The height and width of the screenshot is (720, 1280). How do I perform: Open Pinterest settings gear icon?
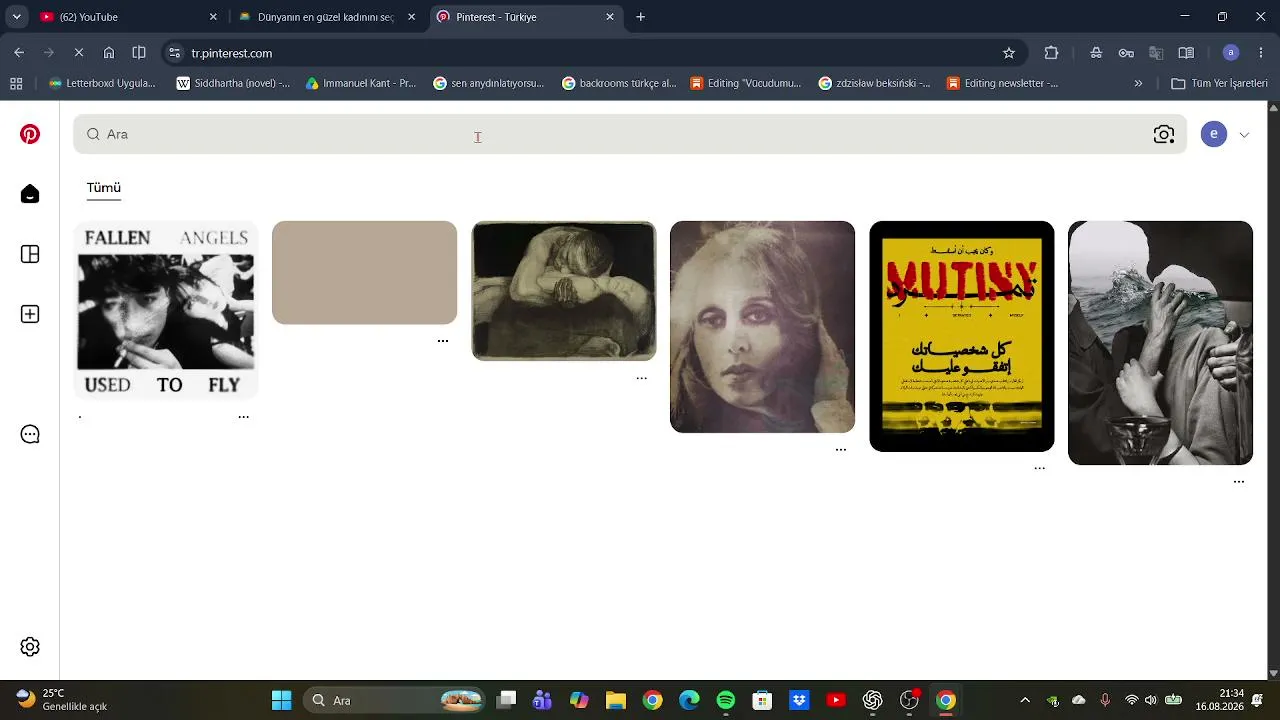(x=30, y=647)
